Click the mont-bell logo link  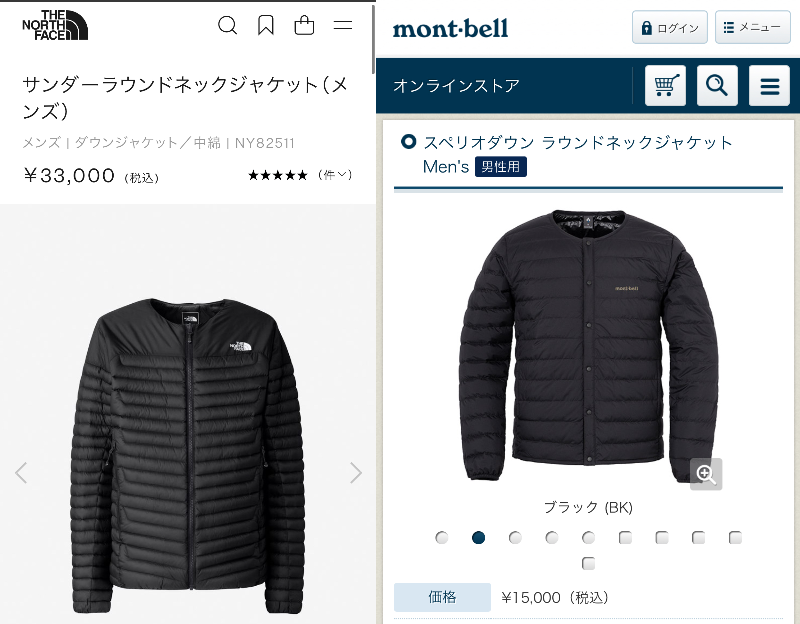[451, 28]
